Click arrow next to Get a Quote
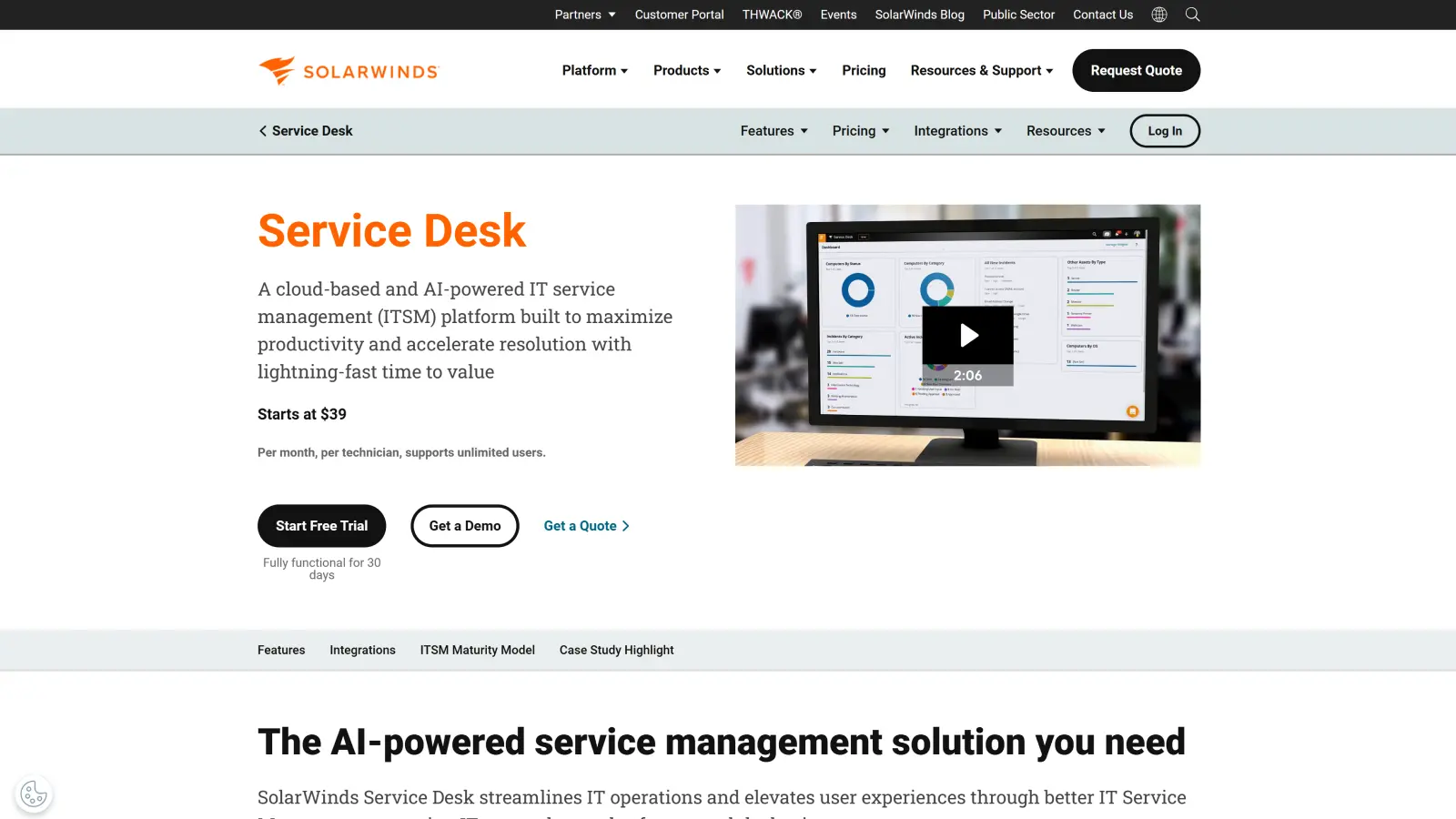 coord(625,526)
